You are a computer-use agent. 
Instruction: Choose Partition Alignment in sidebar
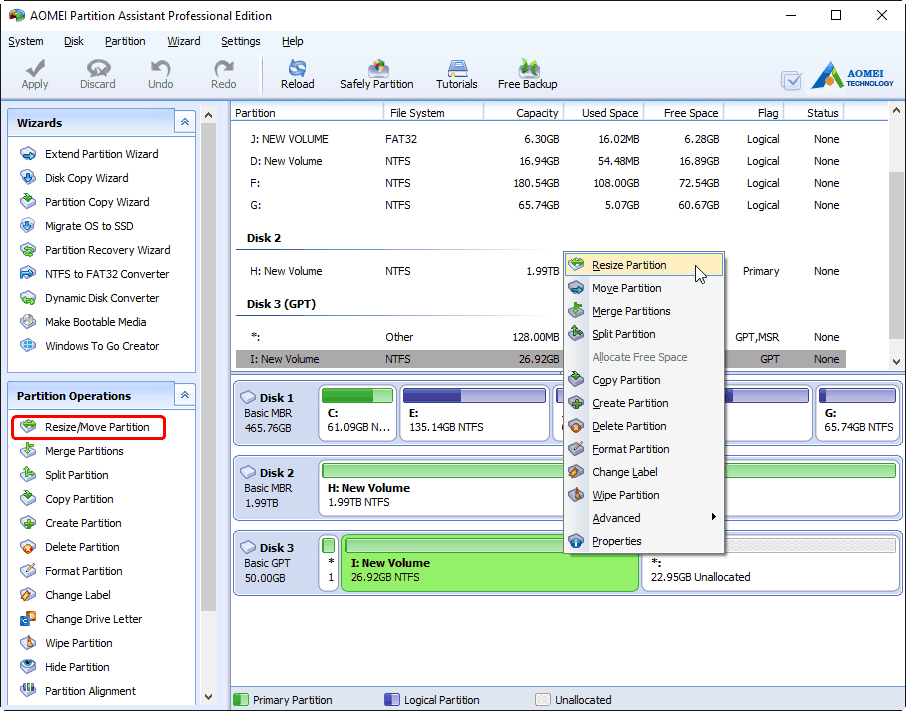tap(78, 691)
